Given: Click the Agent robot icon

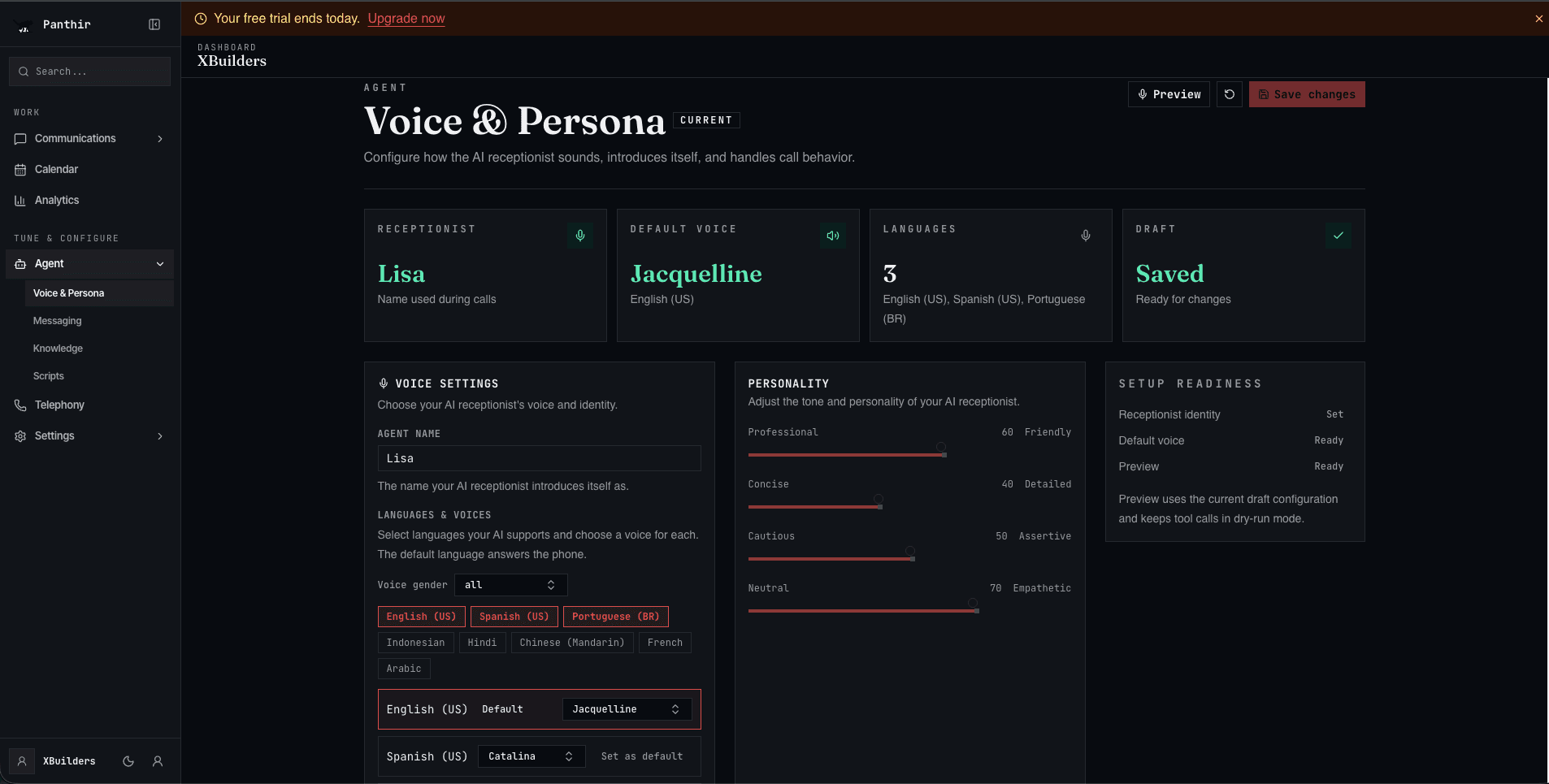Looking at the screenshot, I should click(x=20, y=264).
